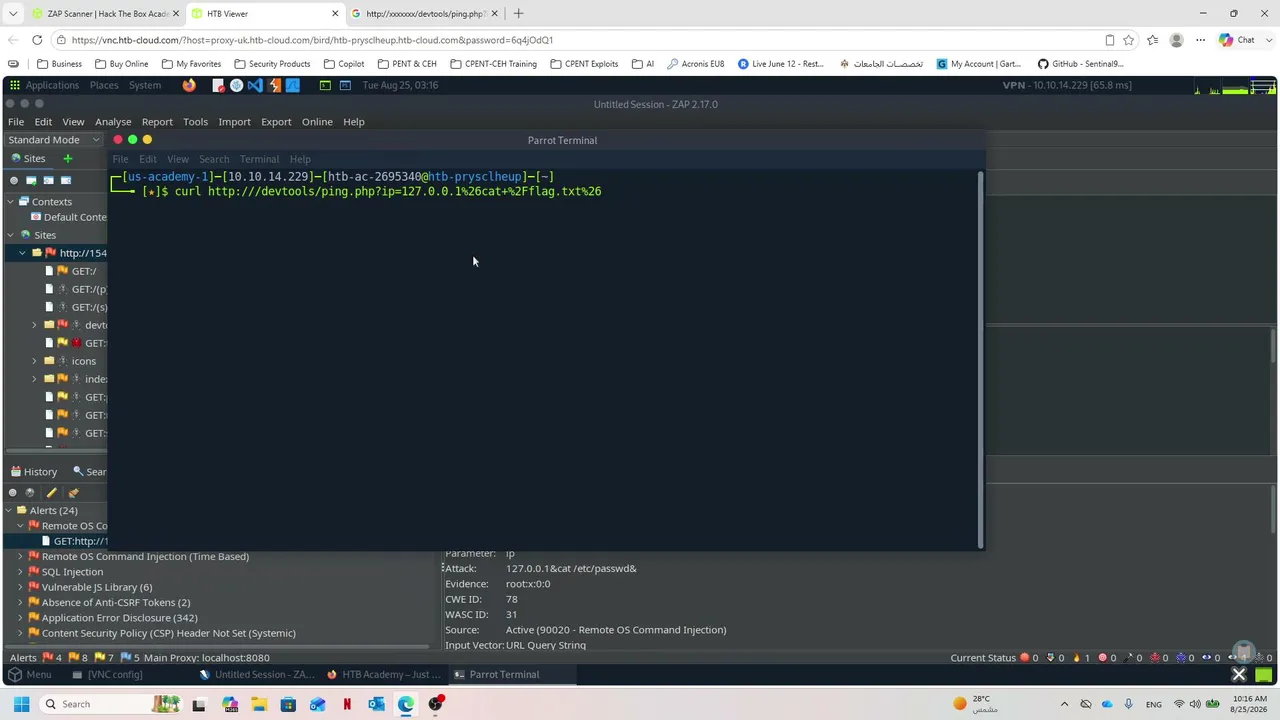
Task: Select the Content Security Policy alert row
Action: [x=162, y=633]
